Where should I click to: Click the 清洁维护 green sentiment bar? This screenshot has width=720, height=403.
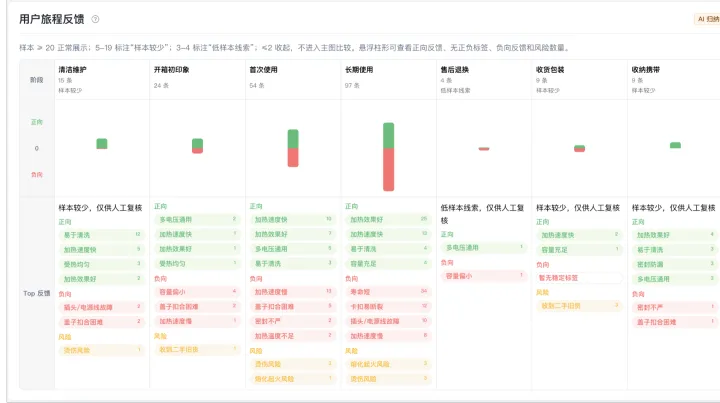pos(102,144)
